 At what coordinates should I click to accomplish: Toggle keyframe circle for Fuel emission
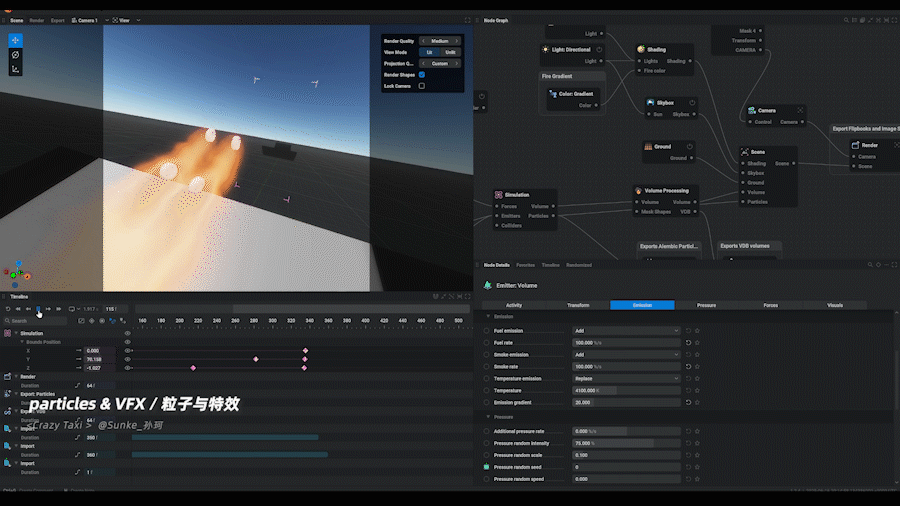tap(486, 330)
